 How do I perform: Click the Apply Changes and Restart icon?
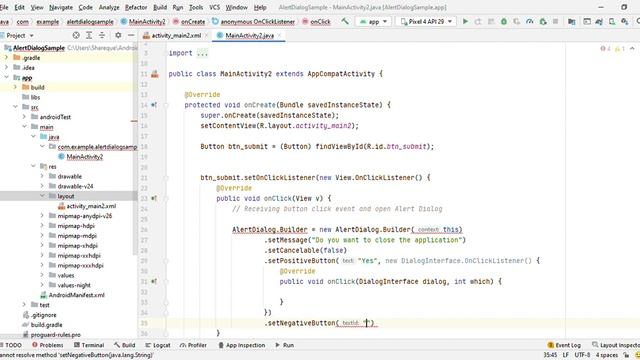pyautogui.click(x=478, y=21)
